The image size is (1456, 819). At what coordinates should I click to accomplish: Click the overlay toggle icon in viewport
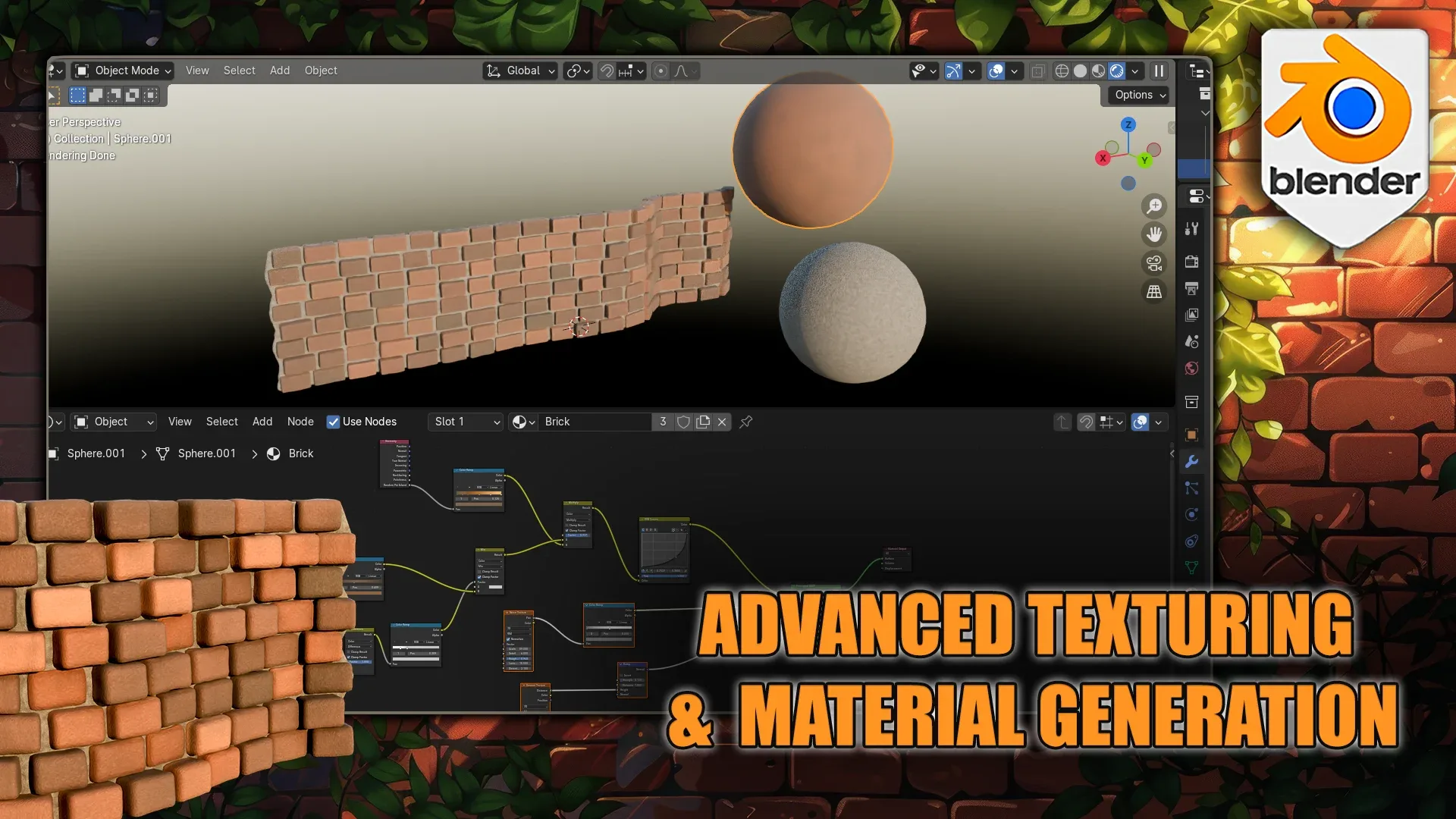pyautogui.click(x=997, y=70)
